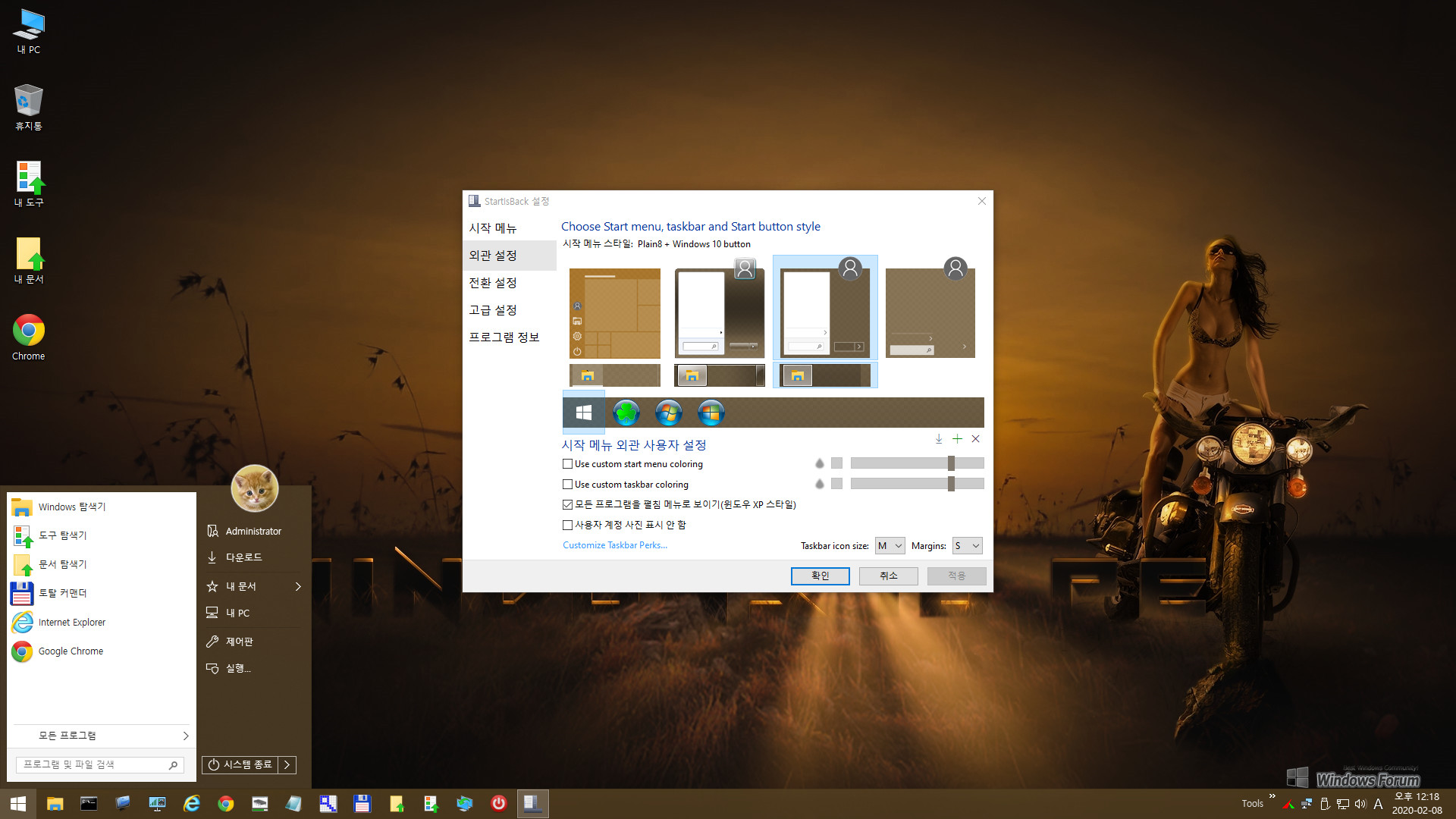Open 다운로드 in start menu right pane

click(x=253, y=557)
